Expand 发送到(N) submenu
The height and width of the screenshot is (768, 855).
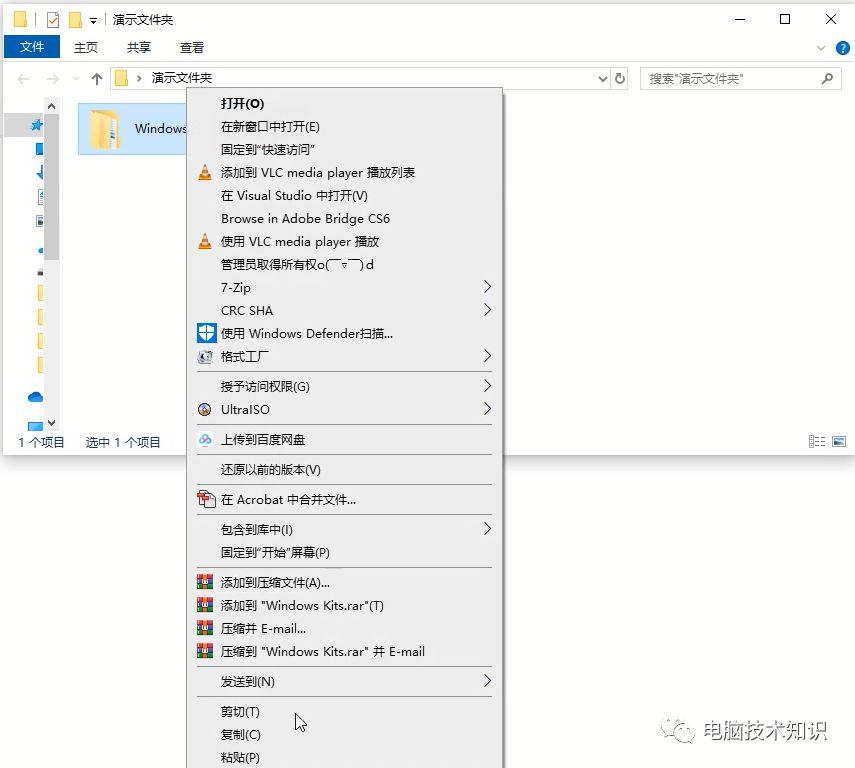click(x=487, y=681)
